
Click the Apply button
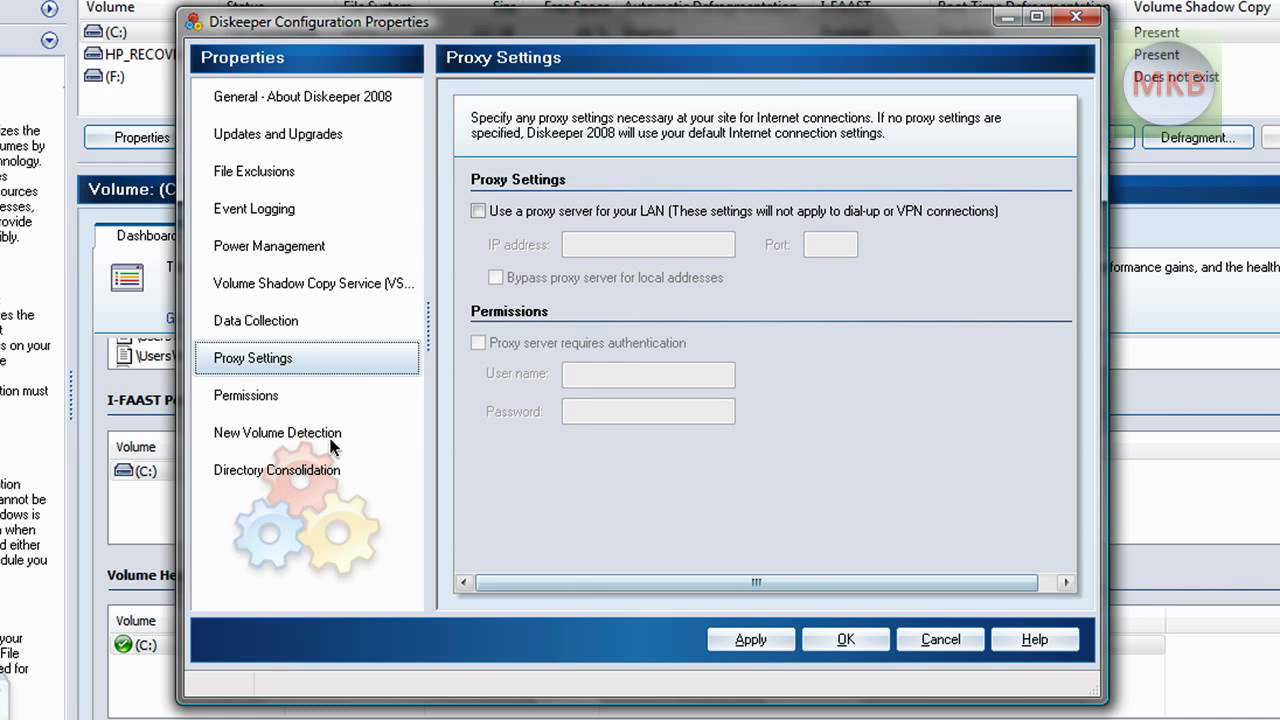(751, 639)
